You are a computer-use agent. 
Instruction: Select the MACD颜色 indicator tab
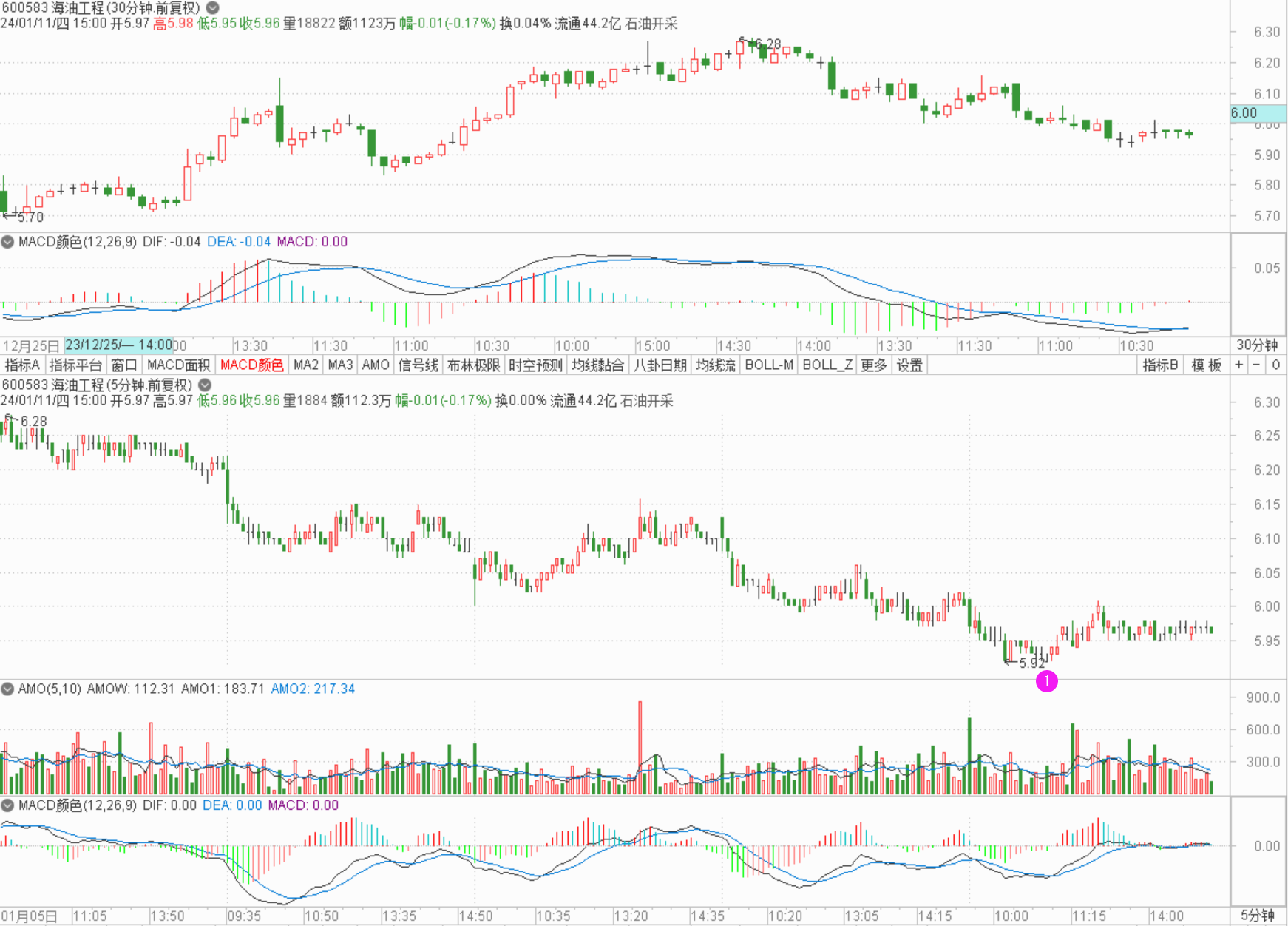click(251, 365)
